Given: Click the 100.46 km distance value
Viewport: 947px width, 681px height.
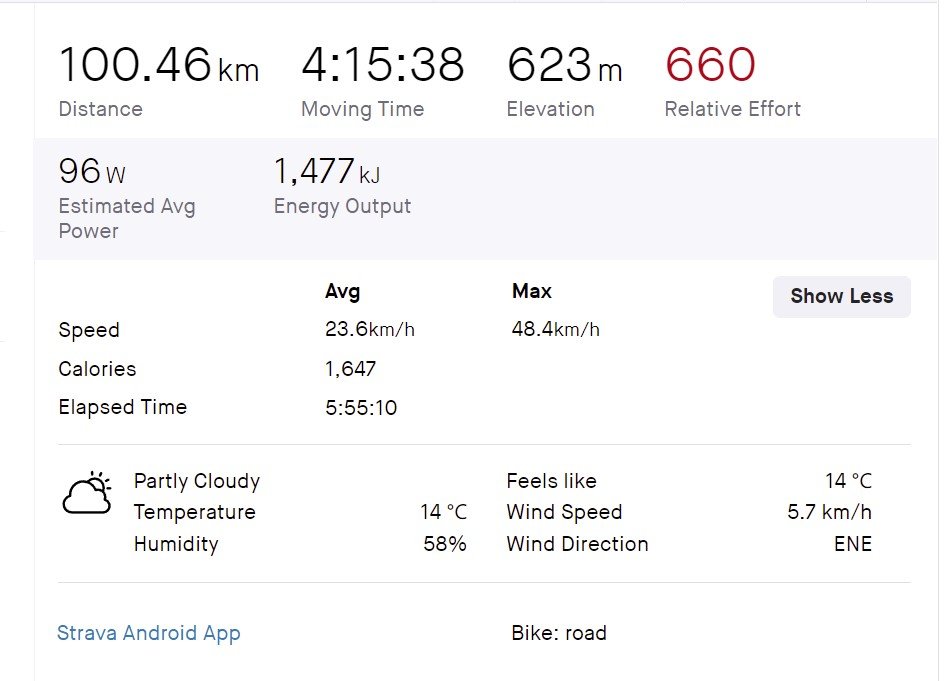Looking at the screenshot, I should tap(158, 66).
